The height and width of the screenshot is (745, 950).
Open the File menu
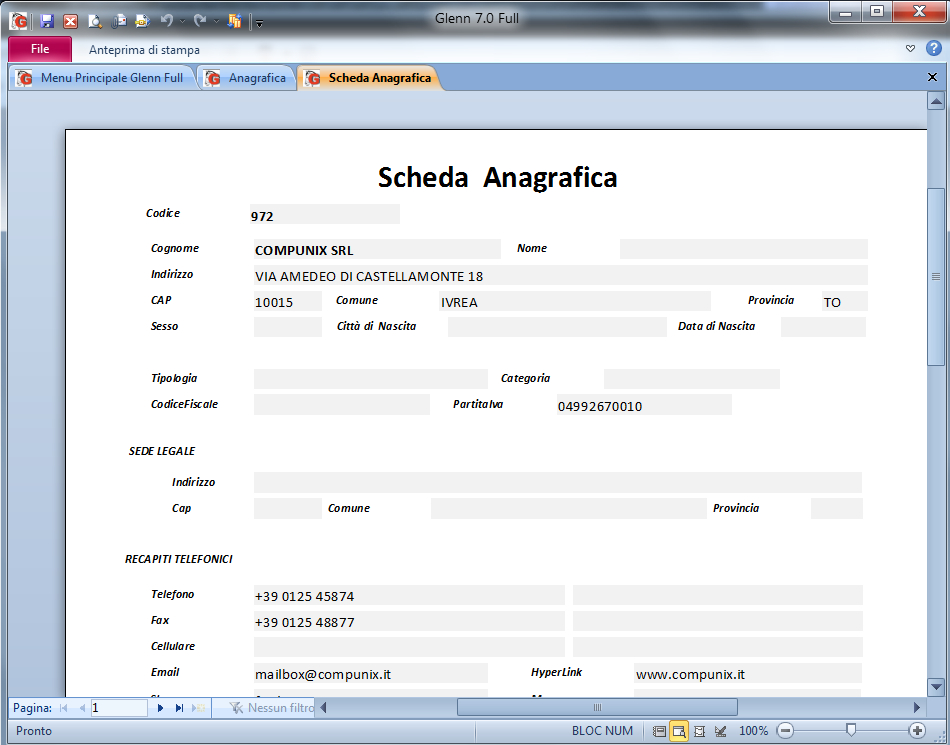pos(40,49)
